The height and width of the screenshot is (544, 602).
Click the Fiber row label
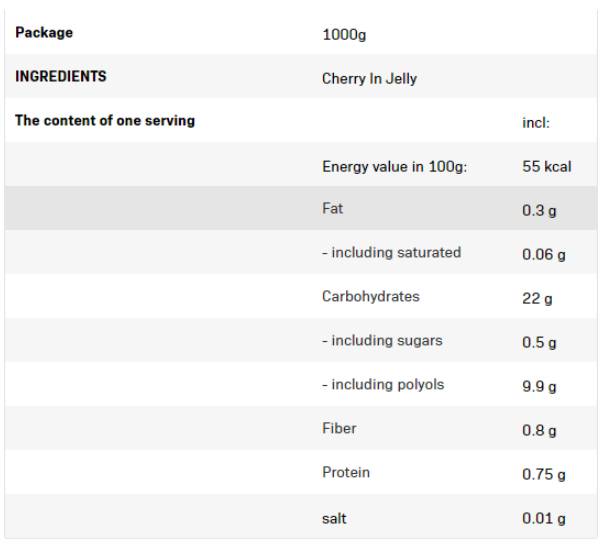(x=338, y=429)
